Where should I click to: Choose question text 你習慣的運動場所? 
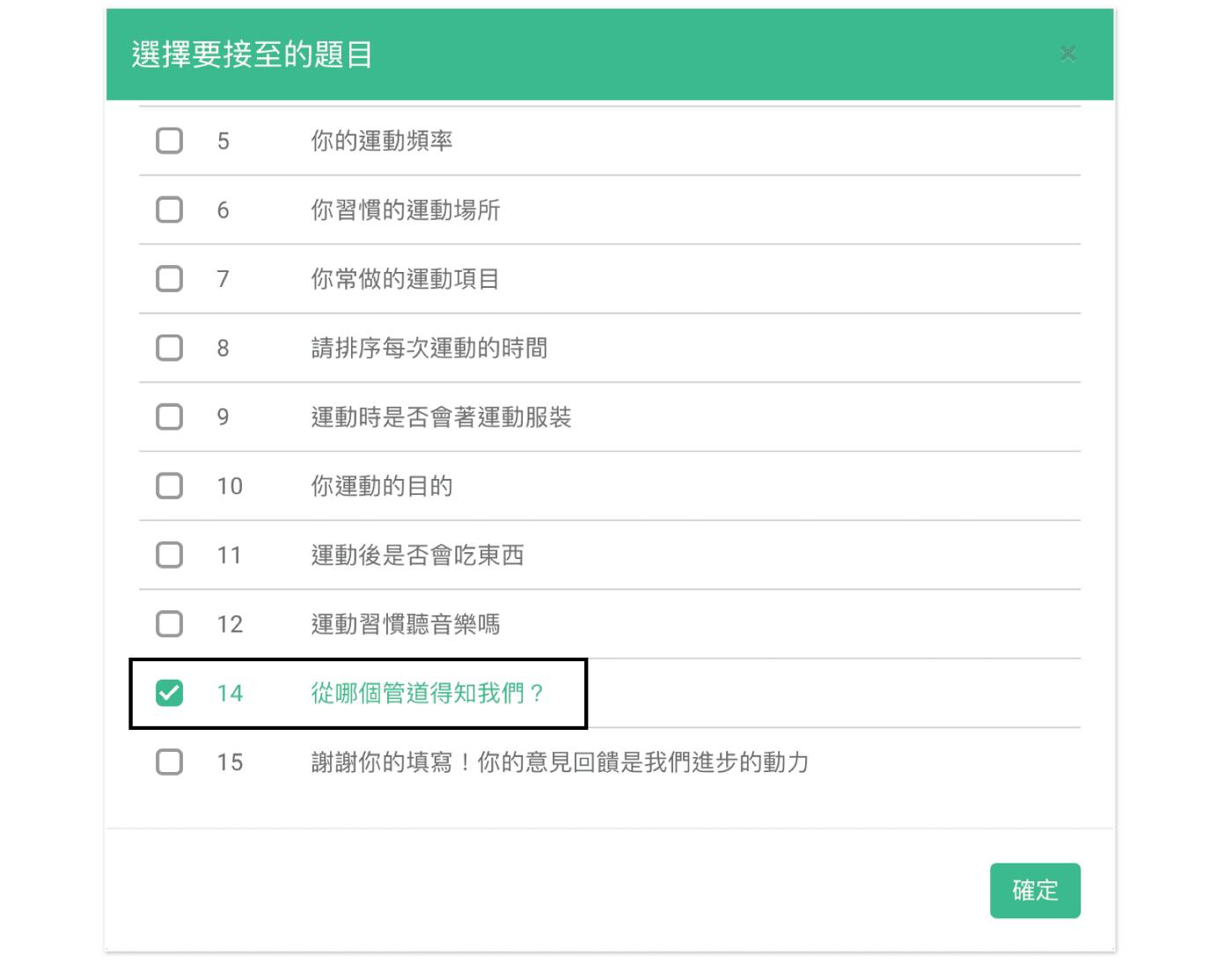point(406,210)
